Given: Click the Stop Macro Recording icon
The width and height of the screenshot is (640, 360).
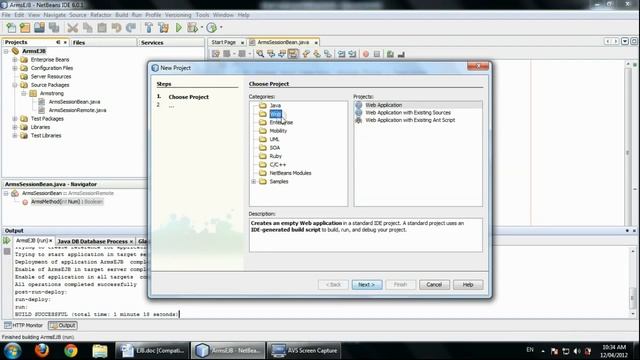Looking at the screenshot, I should pos(377,54).
